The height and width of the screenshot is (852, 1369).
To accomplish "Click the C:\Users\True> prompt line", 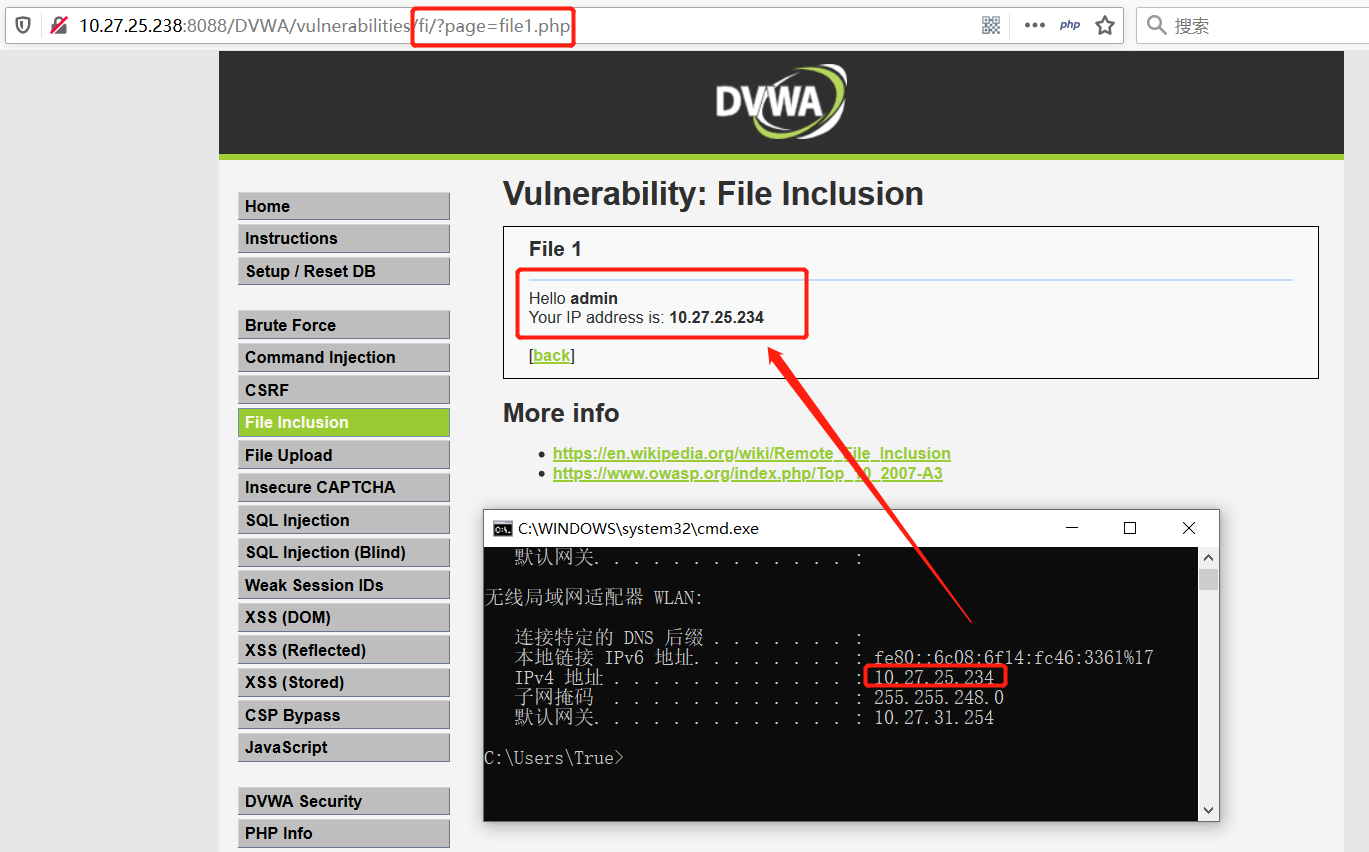I will click(x=553, y=758).
